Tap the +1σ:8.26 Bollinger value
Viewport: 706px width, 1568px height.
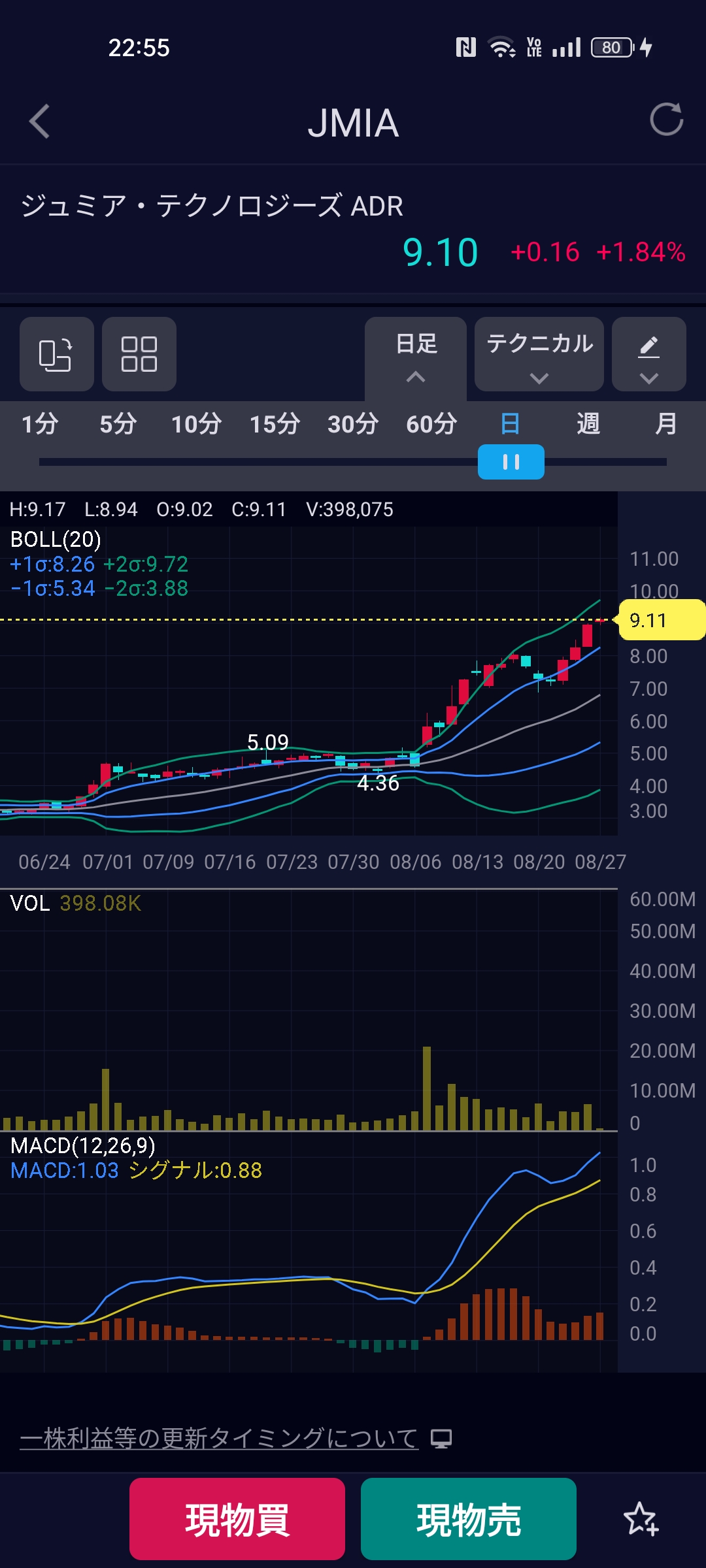[x=52, y=564]
